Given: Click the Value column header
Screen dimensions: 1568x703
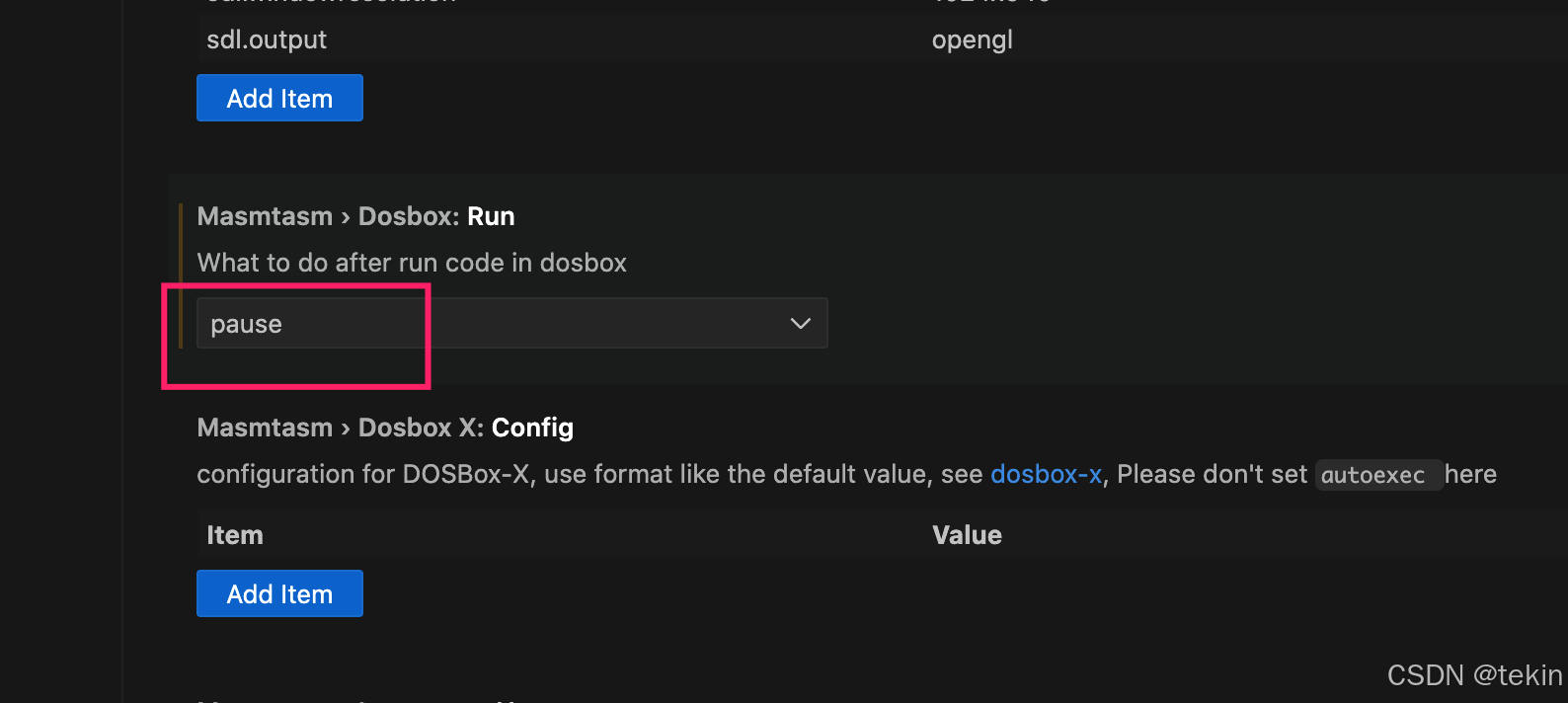Looking at the screenshot, I should tap(967, 535).
